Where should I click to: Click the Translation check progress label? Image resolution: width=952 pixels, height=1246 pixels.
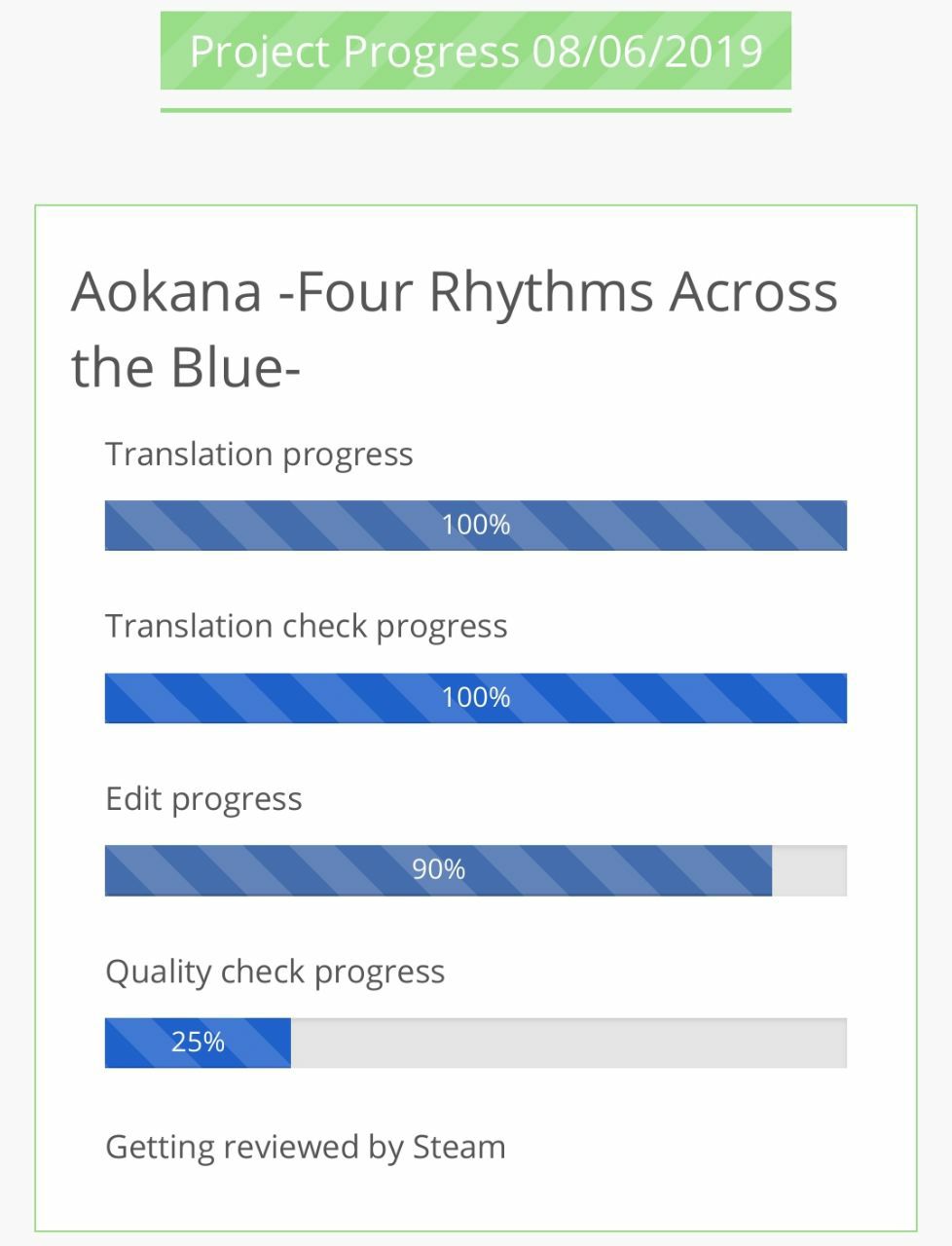[307, 627]
